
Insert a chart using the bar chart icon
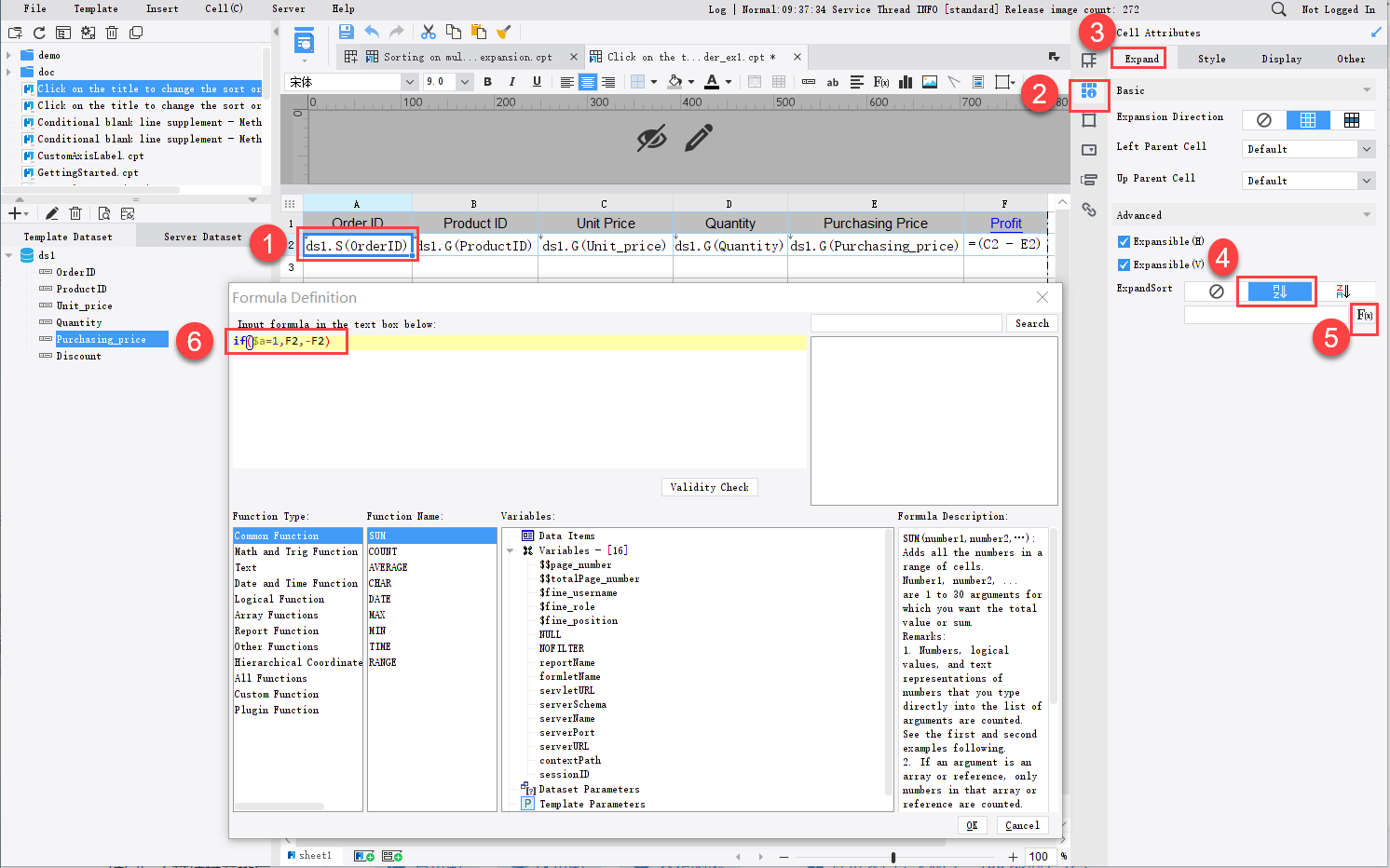(905, 82)
